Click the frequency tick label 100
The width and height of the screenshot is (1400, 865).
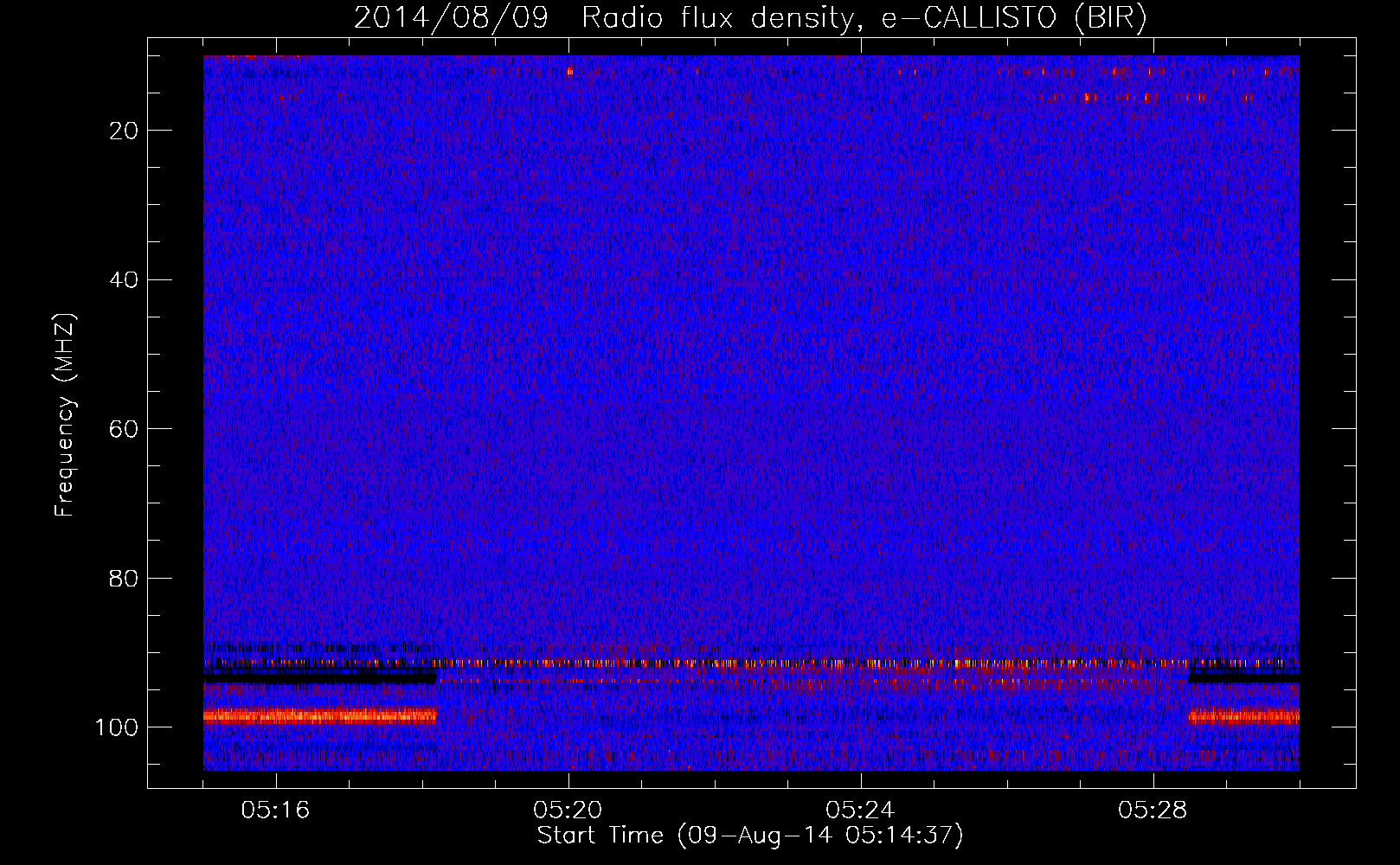(x=117, y=727)
